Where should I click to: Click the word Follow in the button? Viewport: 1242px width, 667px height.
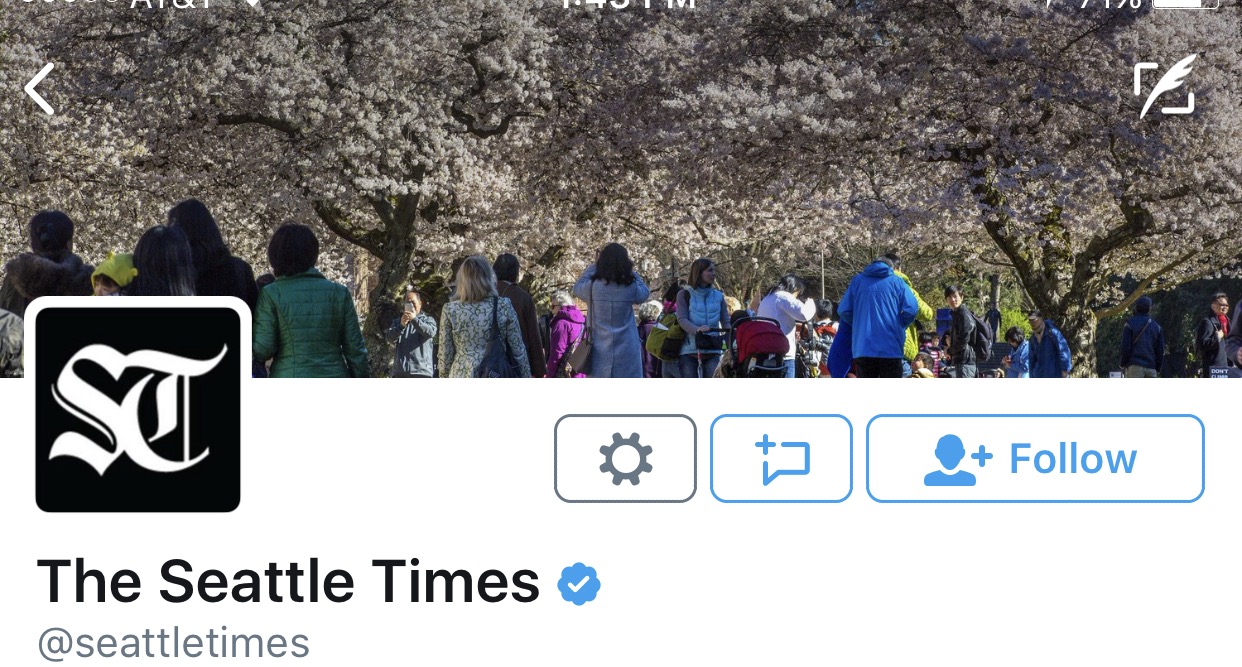(1073, 459)
